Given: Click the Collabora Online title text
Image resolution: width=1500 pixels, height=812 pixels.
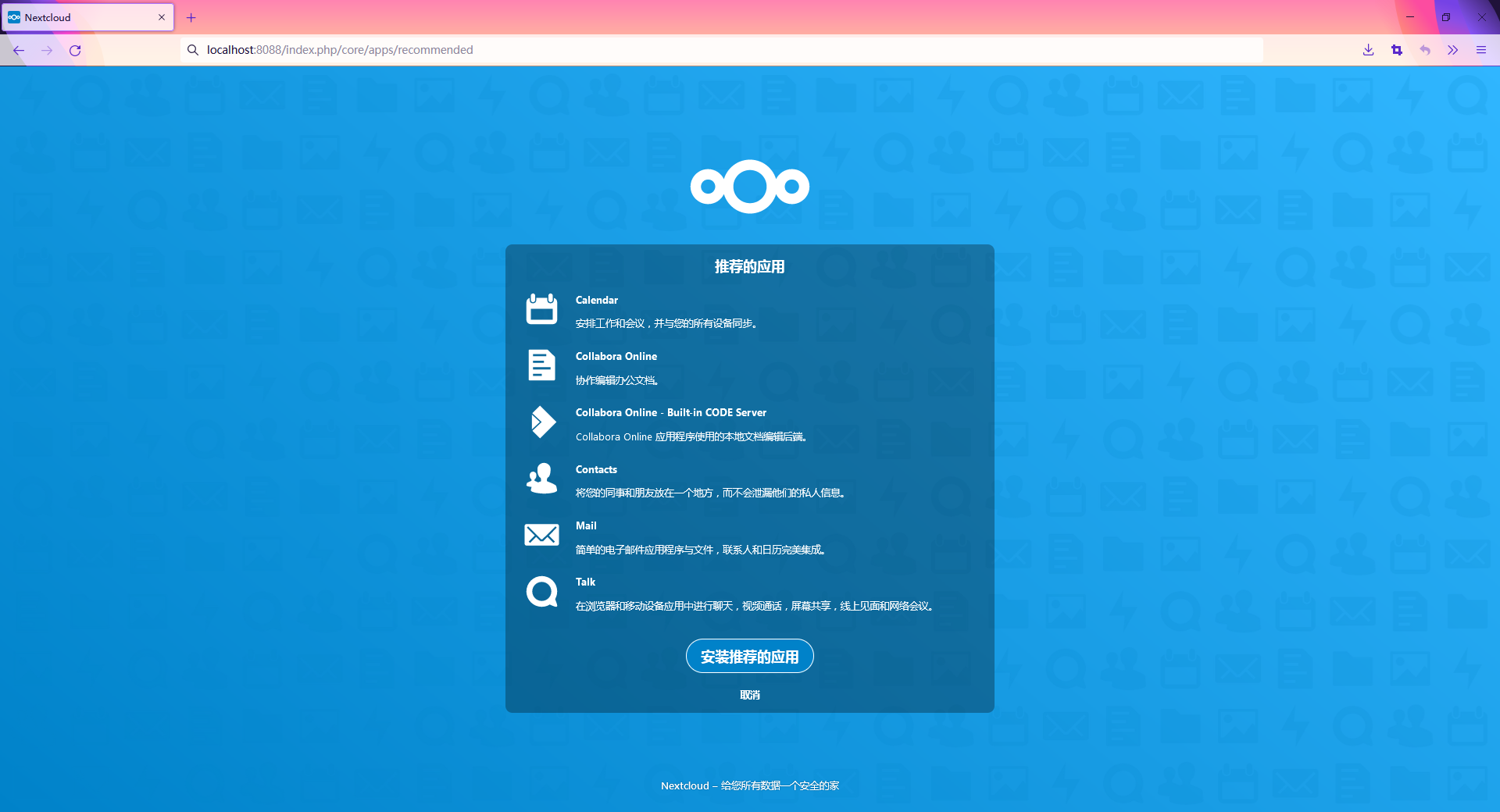Looking at the screenshot, I should pyautogui.click(x=616, y=356).
